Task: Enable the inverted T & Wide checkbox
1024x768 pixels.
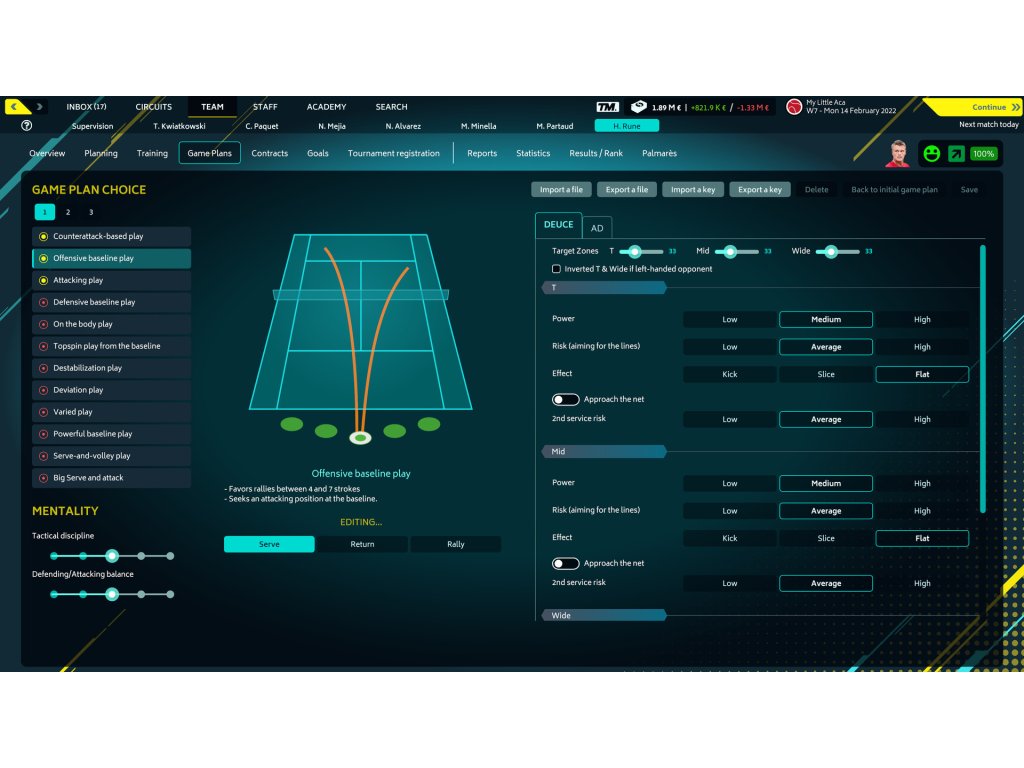Action: click(556, 269)
